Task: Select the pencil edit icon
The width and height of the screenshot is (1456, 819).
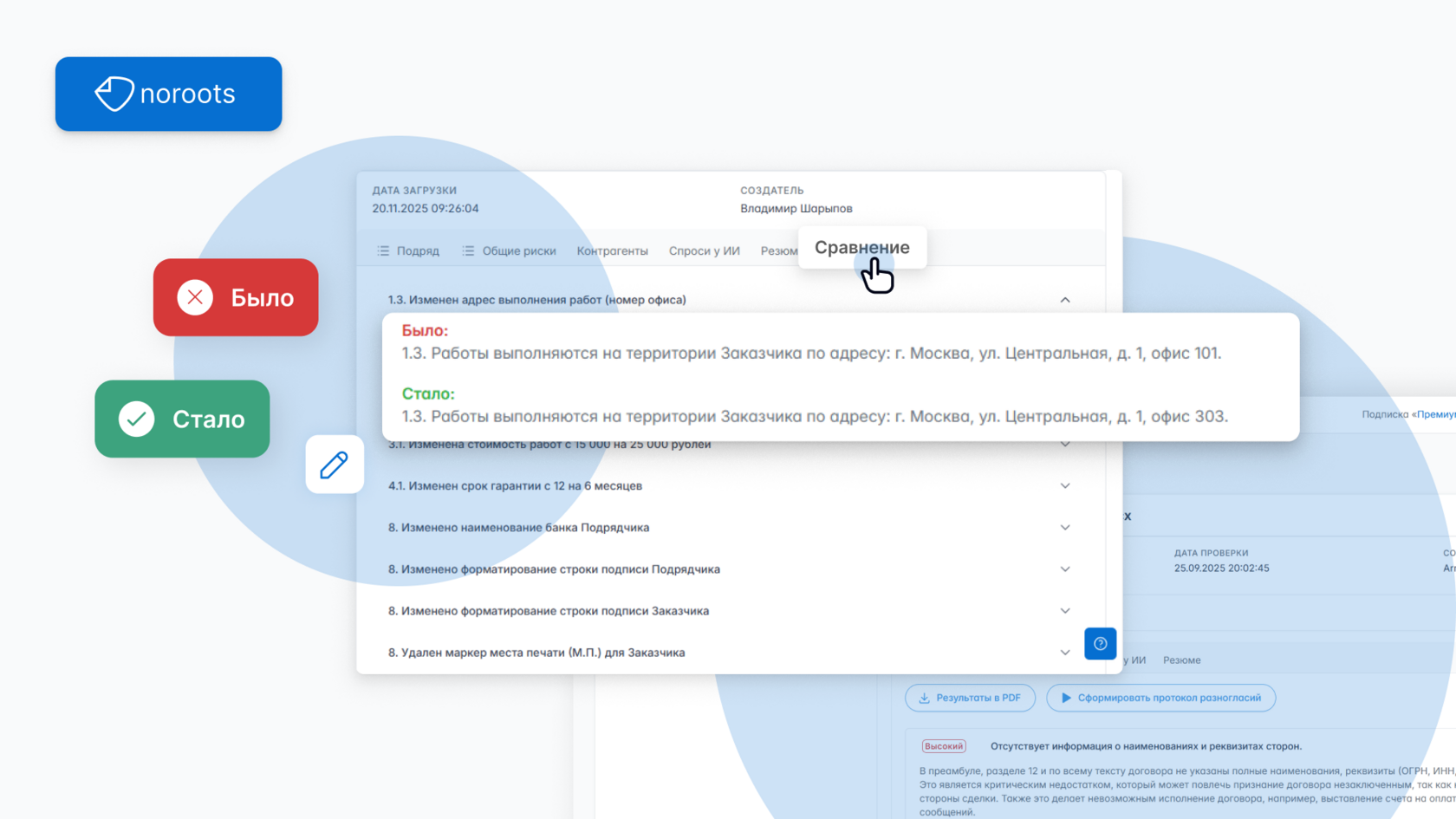Action: point(335,465)
